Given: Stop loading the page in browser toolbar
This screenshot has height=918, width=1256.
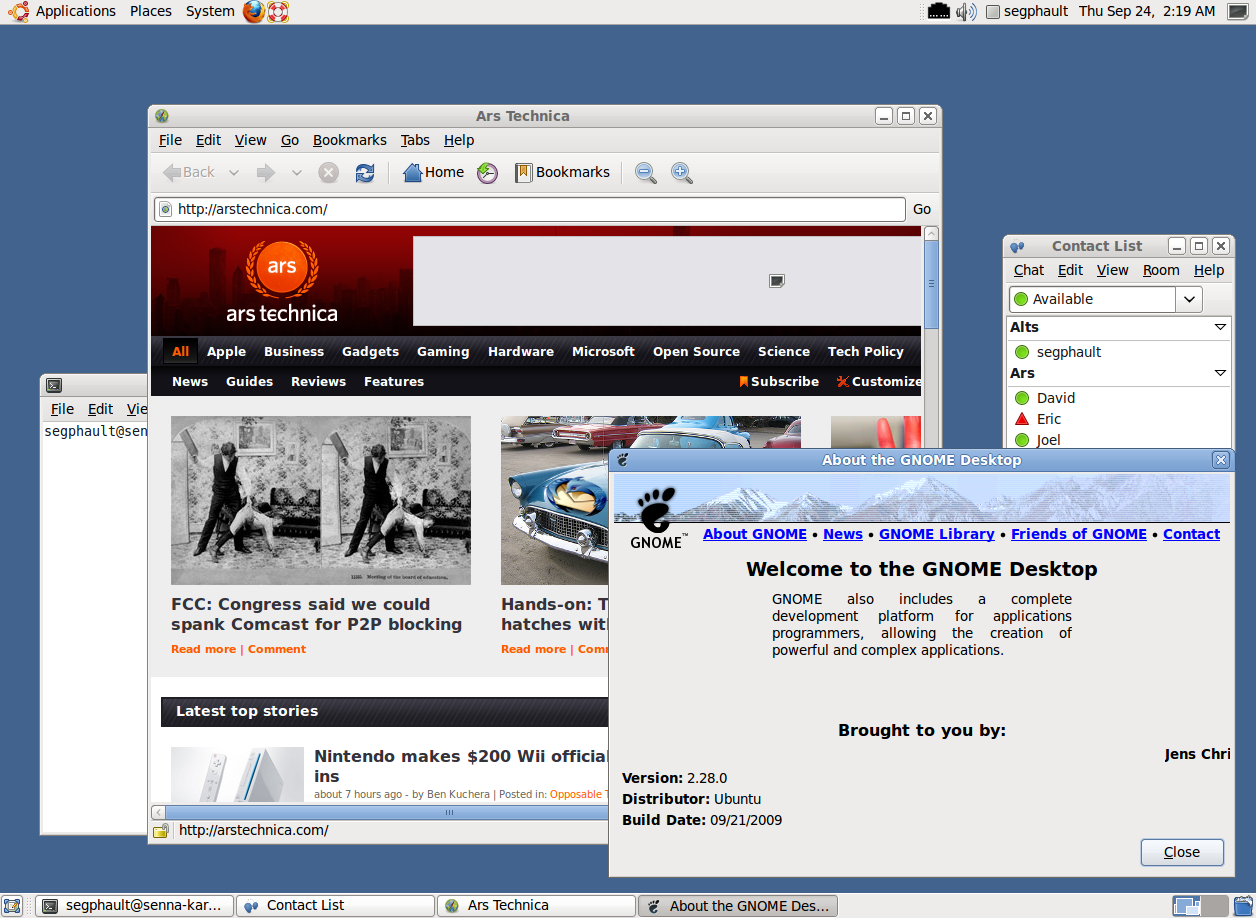Looking at the screenshot, I should (328, 173).
